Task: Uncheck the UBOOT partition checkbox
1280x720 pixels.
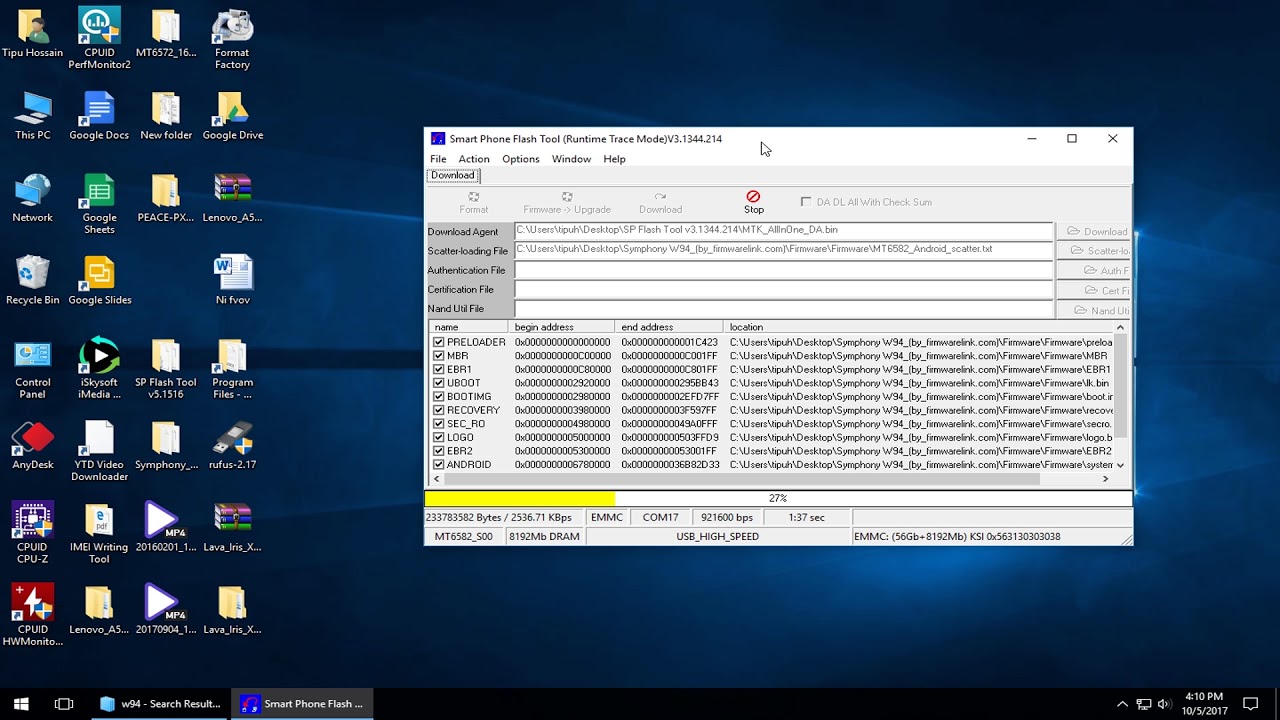Action: [438, 383]
